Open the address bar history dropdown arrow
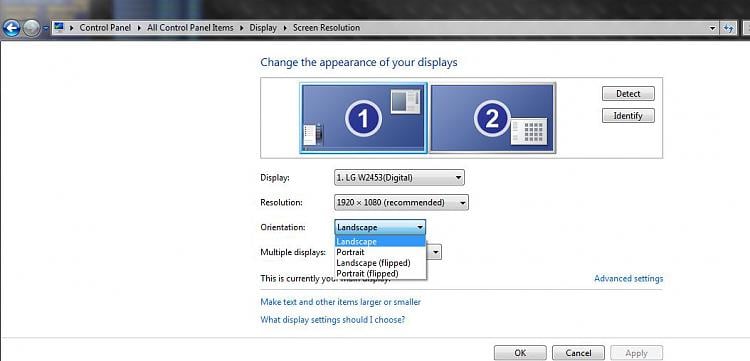The image size is (750, 361). coord(713,28)
